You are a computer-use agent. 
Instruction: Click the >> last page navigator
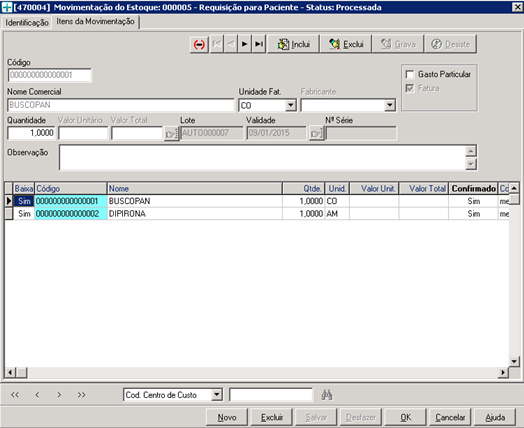[x=82, y=395]
